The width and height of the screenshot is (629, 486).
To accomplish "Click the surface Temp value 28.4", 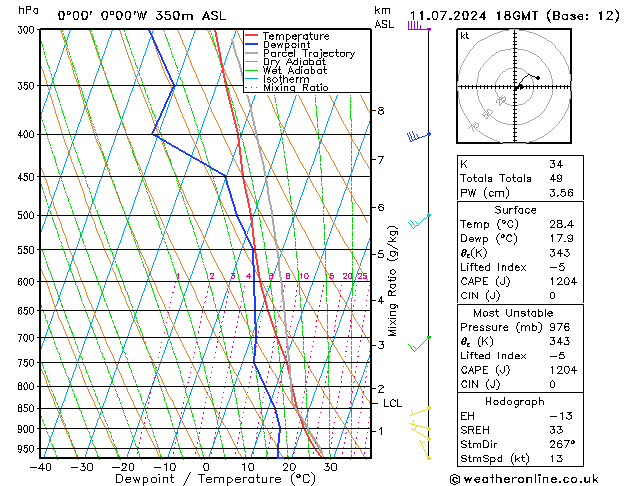I will pos(561,224).
